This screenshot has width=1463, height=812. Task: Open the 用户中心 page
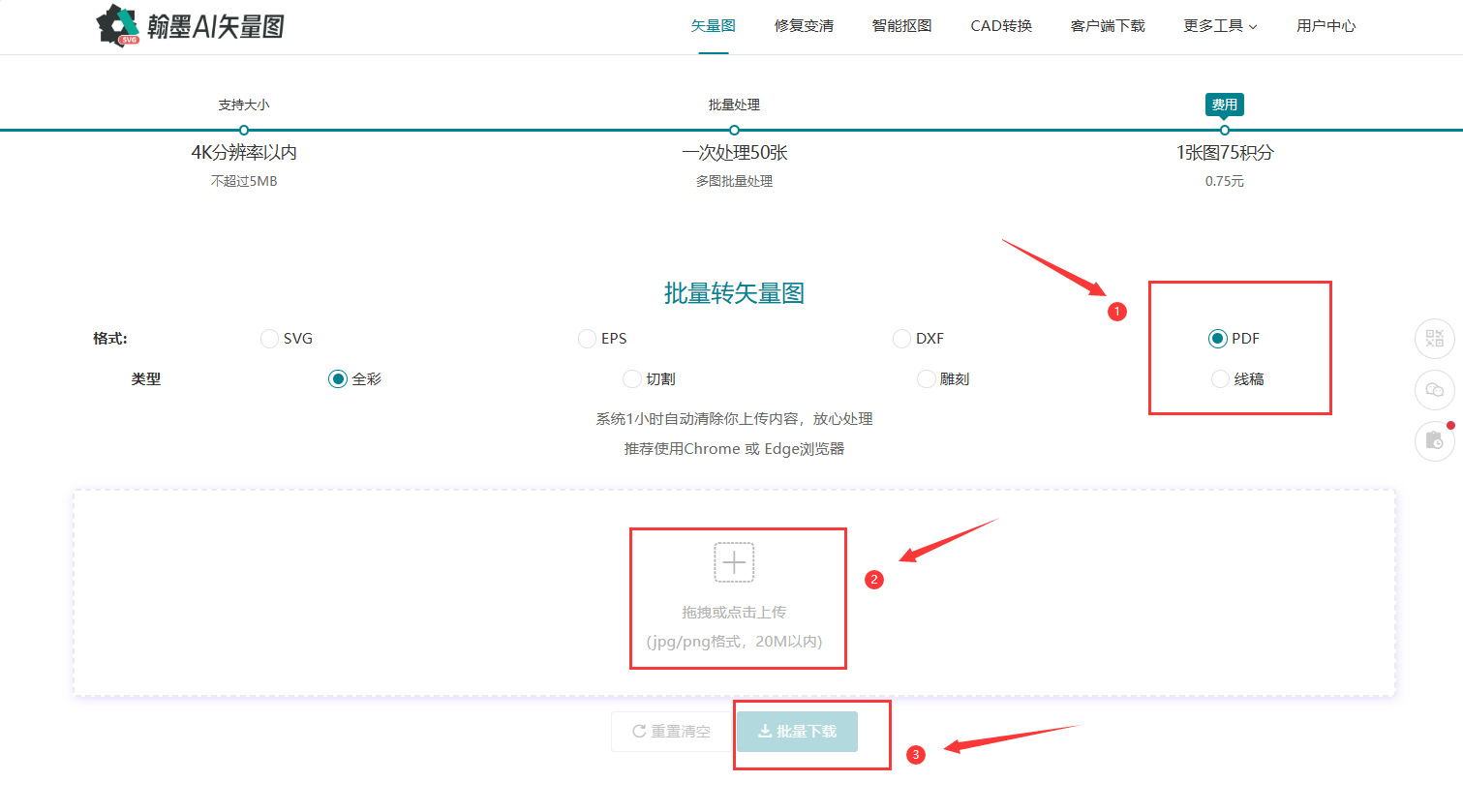1326,26
